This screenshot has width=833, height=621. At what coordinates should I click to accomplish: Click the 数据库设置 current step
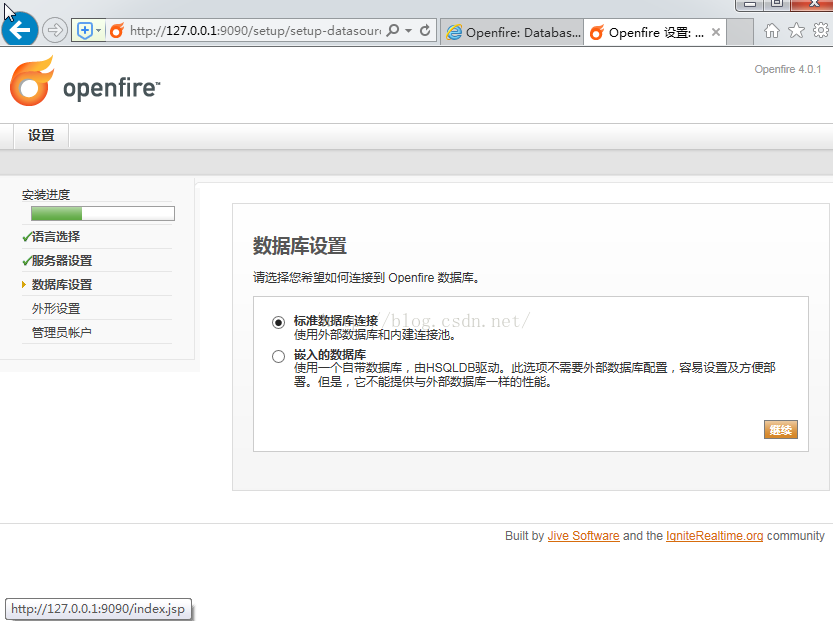click(62, 284)
